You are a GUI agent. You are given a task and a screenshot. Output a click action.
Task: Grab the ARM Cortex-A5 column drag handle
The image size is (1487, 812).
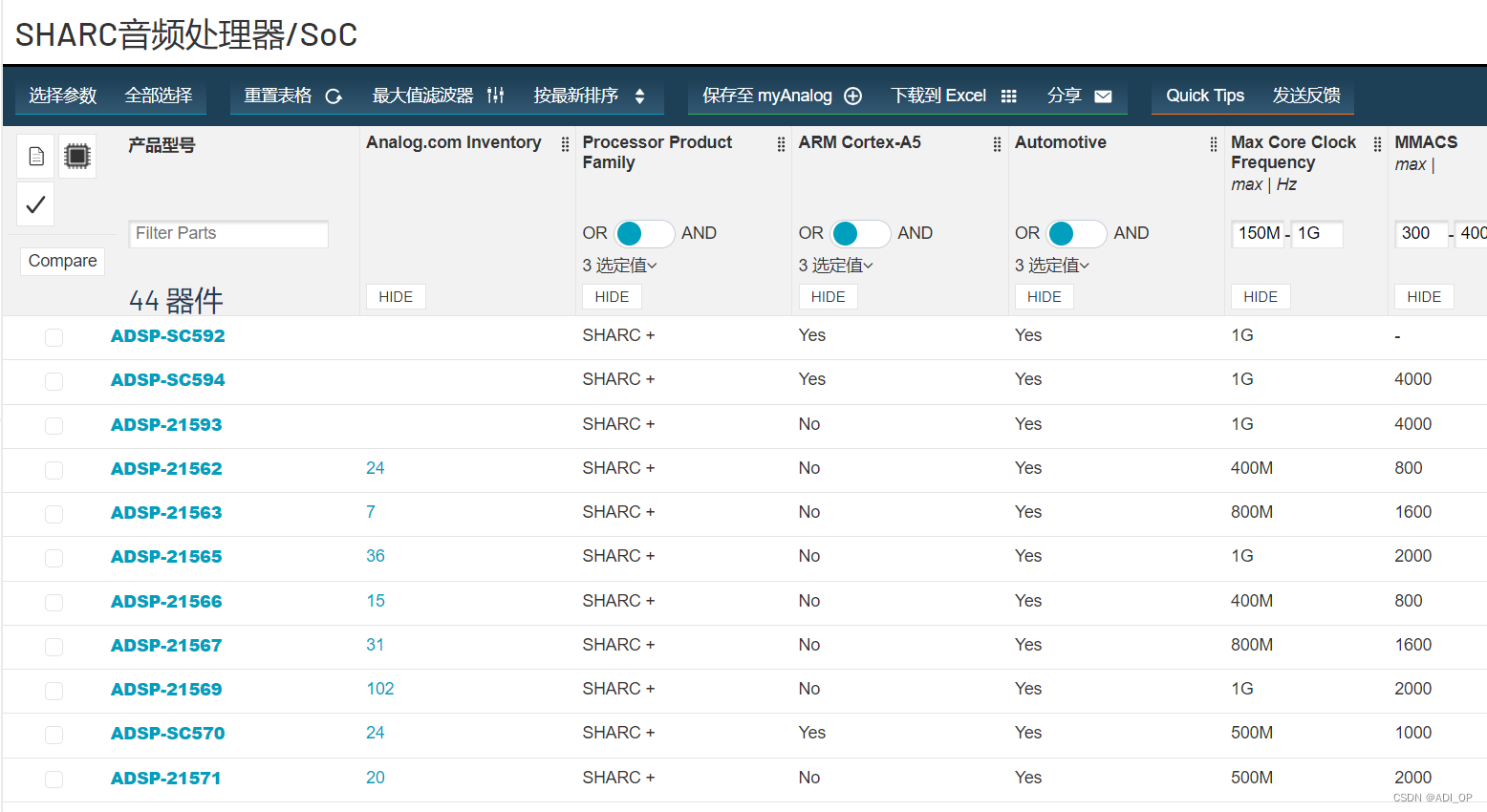pos(997,144)
